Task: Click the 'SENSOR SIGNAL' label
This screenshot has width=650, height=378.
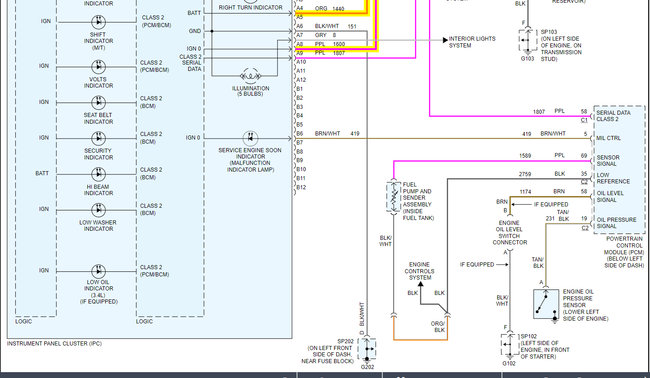Action: coord(608,160)
